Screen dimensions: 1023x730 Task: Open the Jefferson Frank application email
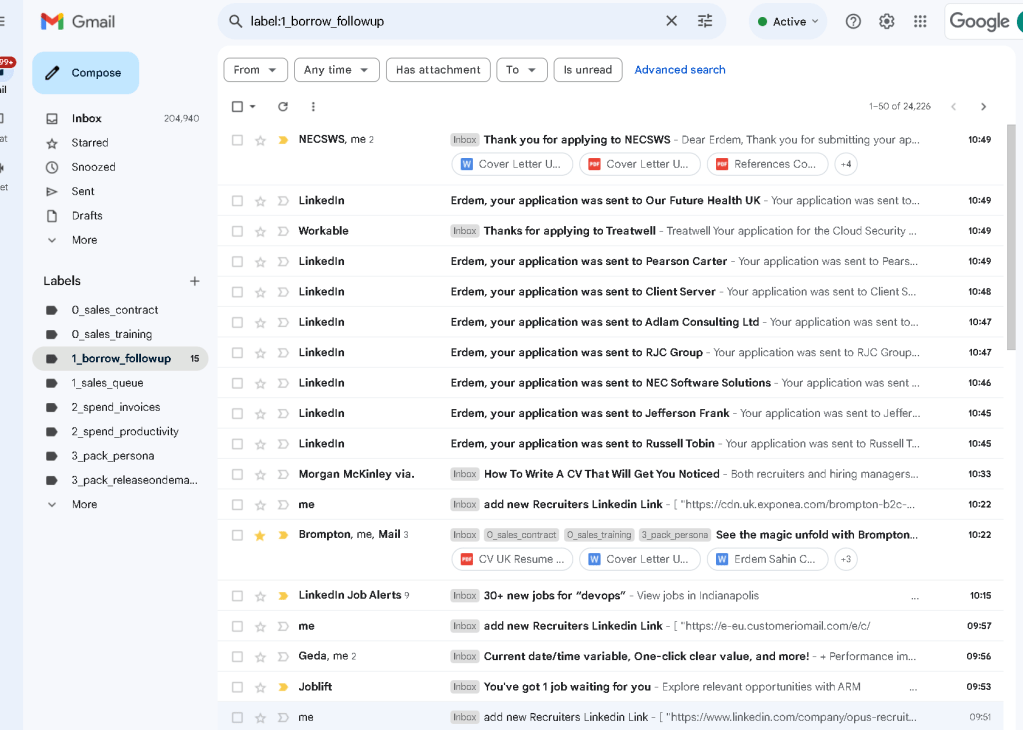click(x=611, y=414)
